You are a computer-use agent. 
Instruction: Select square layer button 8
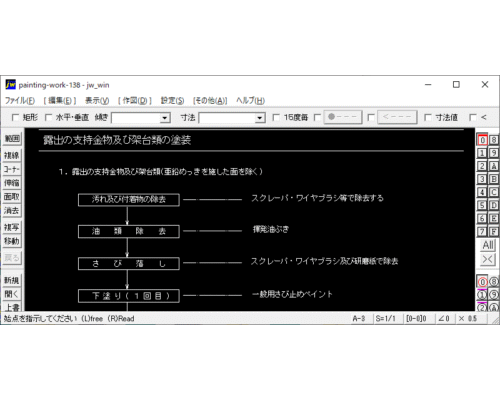pyautogui.click(x=494, y=140)
